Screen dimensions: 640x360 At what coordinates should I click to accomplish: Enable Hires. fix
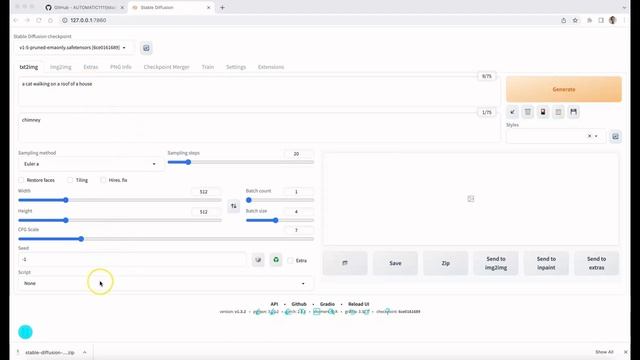point(103,180)
